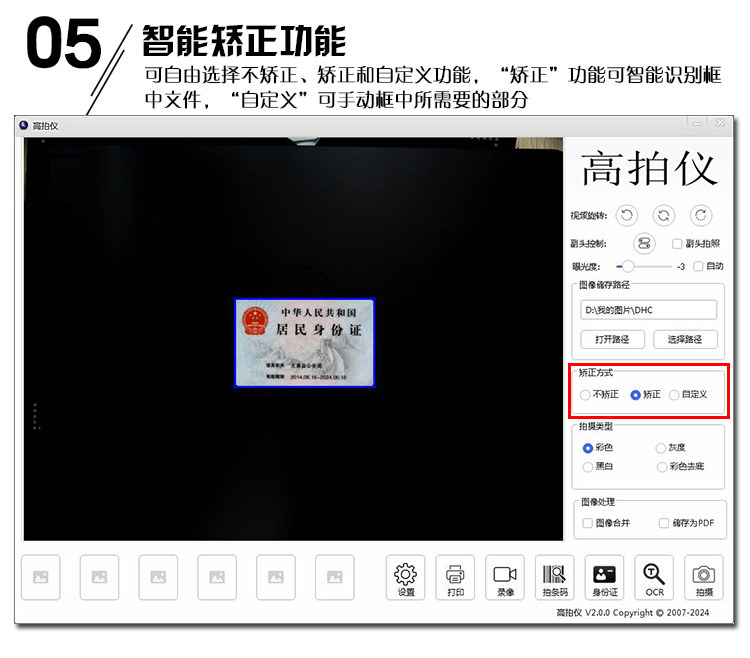
Task: Click the 打开路径 button
Action: (x=612, y=340)
